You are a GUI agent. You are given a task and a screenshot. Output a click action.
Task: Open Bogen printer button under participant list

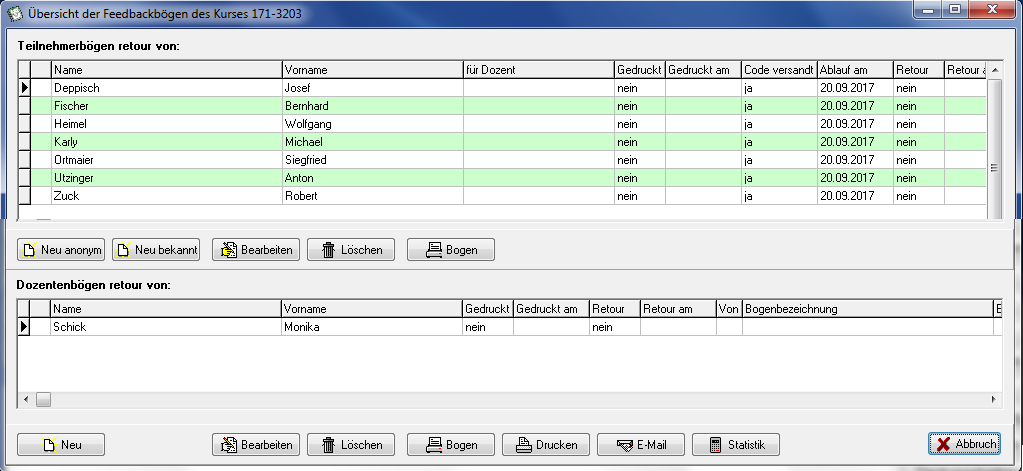pos(451,250)
